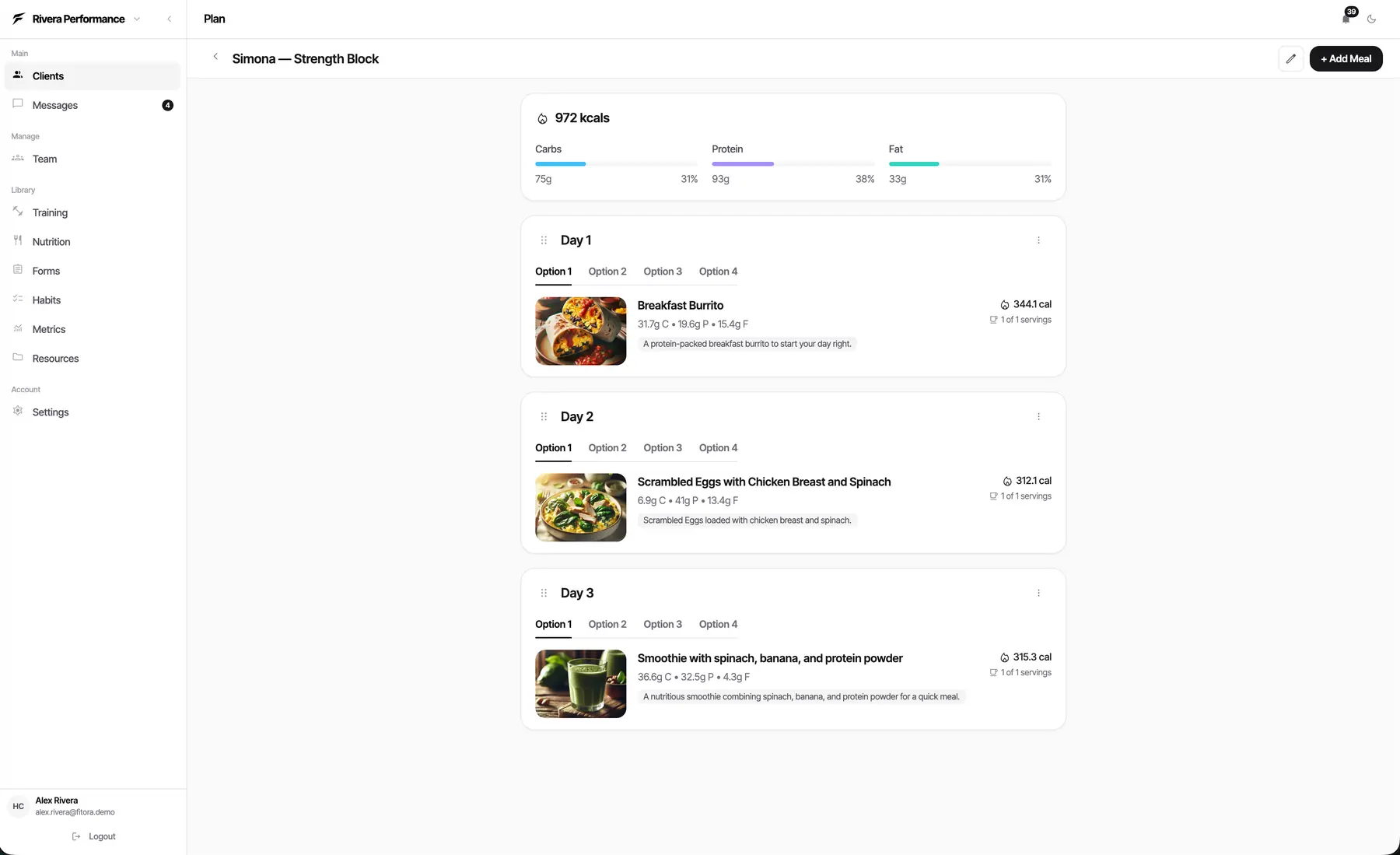This screenshot has height=855, width=1400.
Task: Click the Add Meal button
Action: click(1346, 58)
